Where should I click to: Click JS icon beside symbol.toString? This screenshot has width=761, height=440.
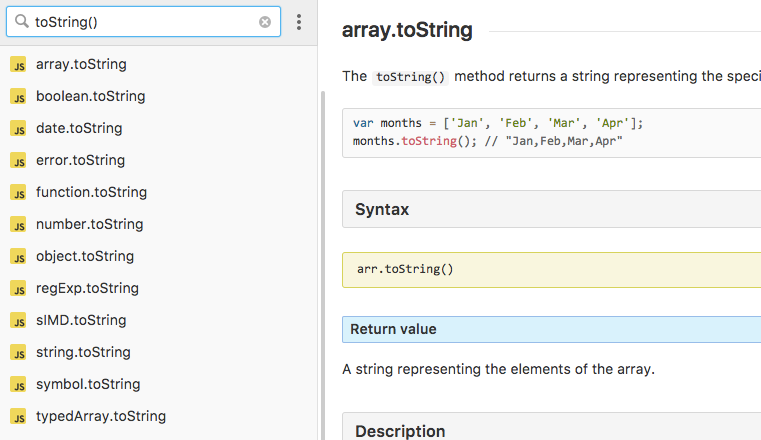[18, 385]
